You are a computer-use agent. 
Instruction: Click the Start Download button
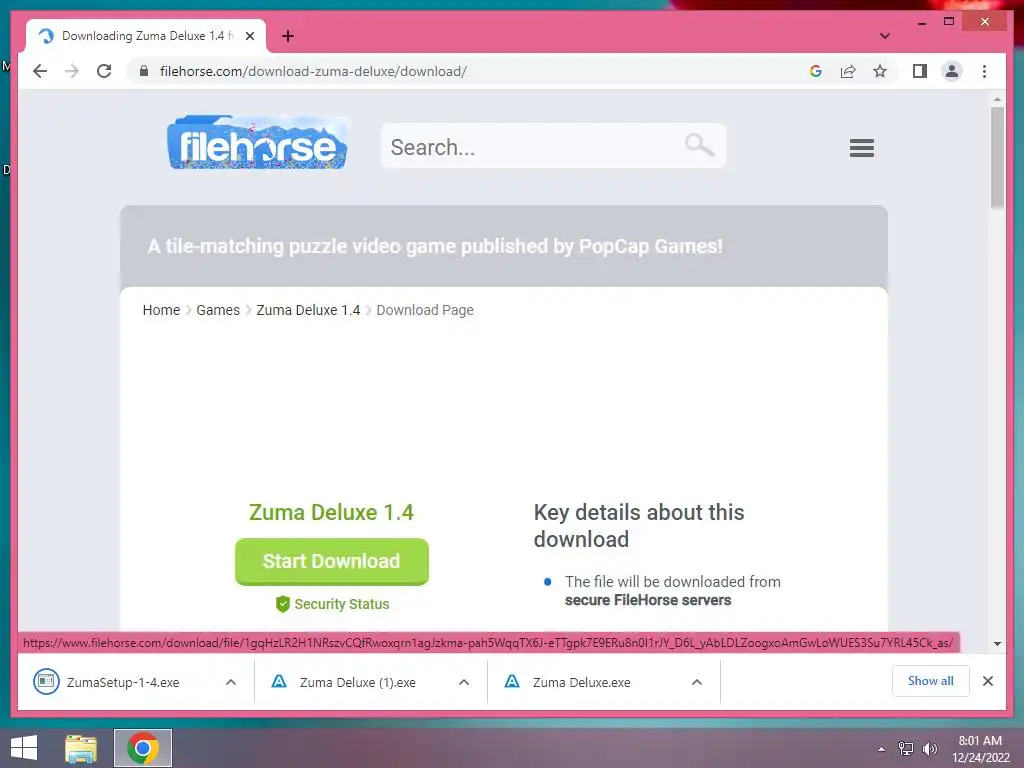point(332,561)
